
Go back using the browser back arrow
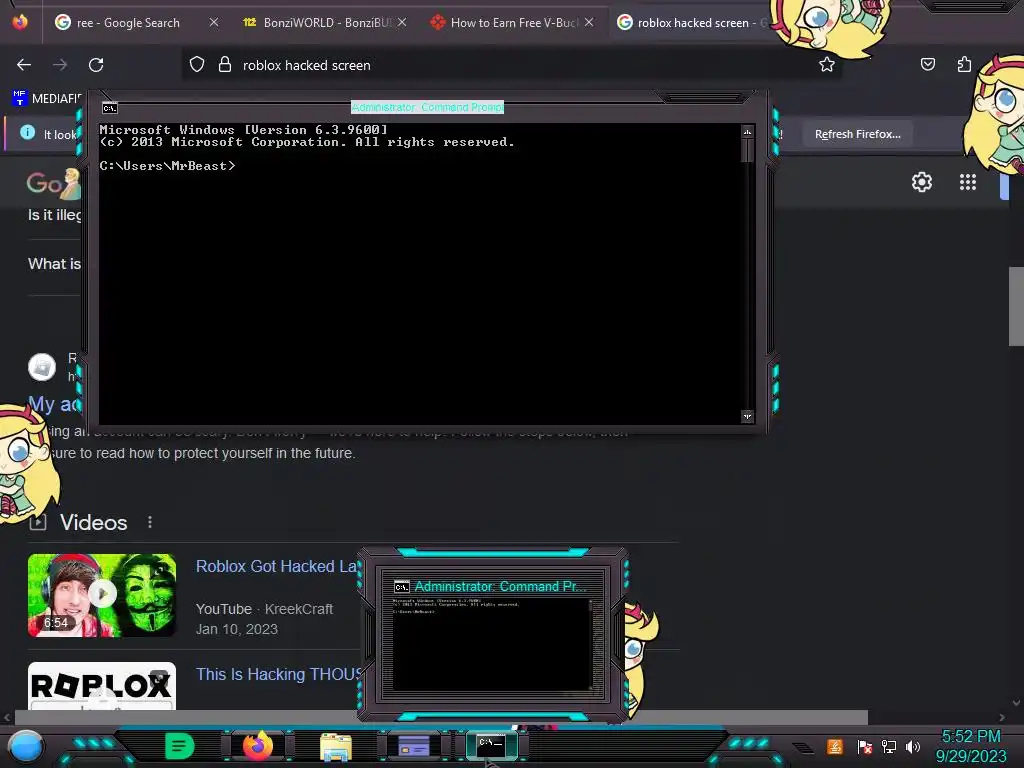[24, 65]
